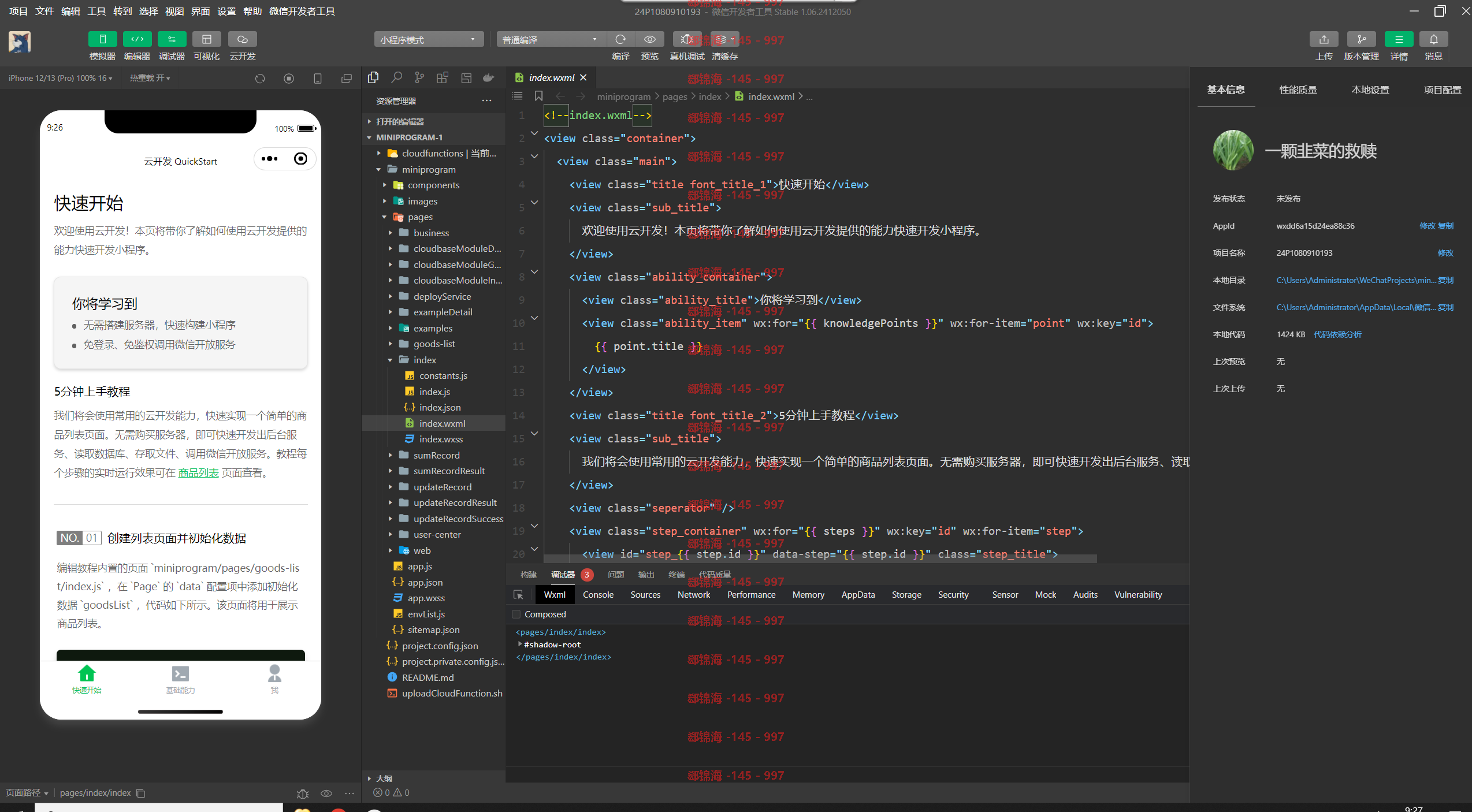Open the source control icon
The width and height of the screenshot is (1472, 812).
pyautogui.click(x=419, y=77)
